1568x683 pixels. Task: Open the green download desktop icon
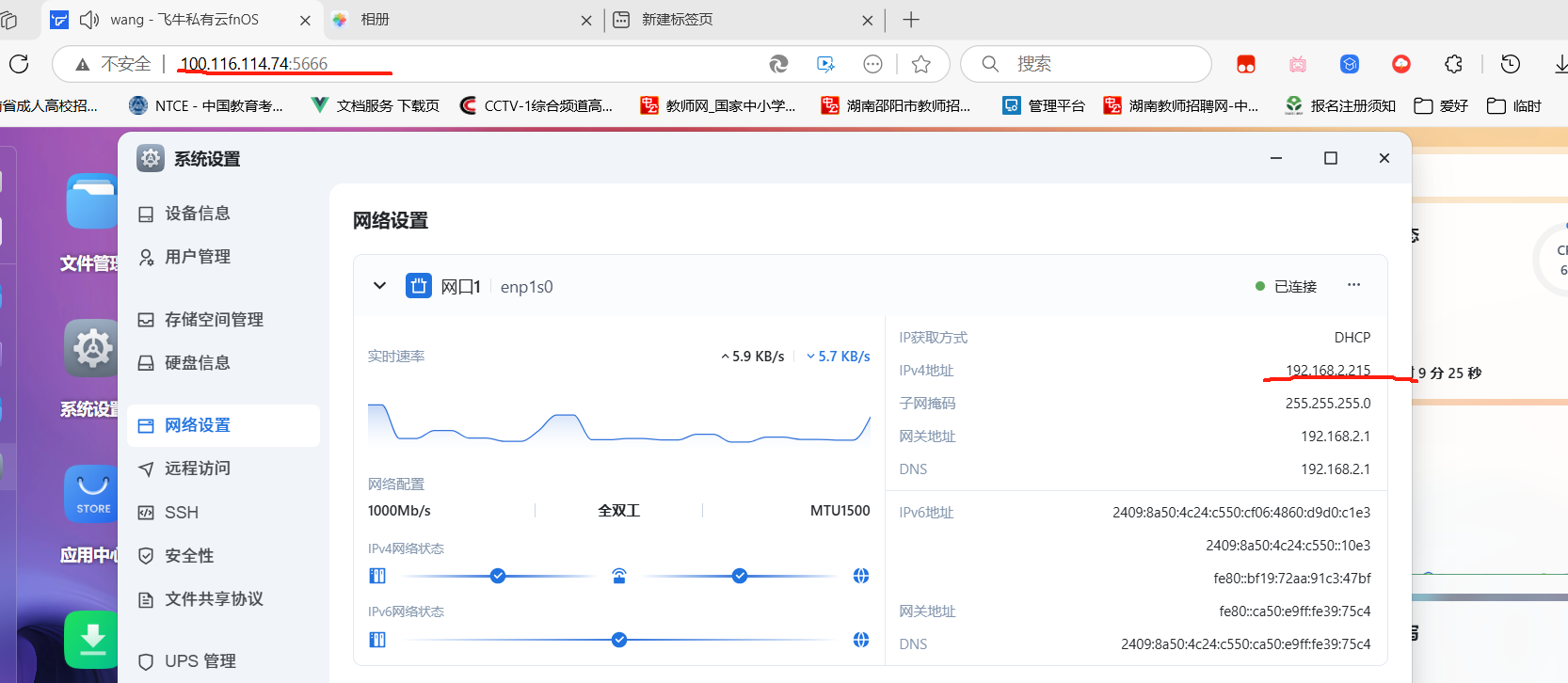click(x=91, y=640)
